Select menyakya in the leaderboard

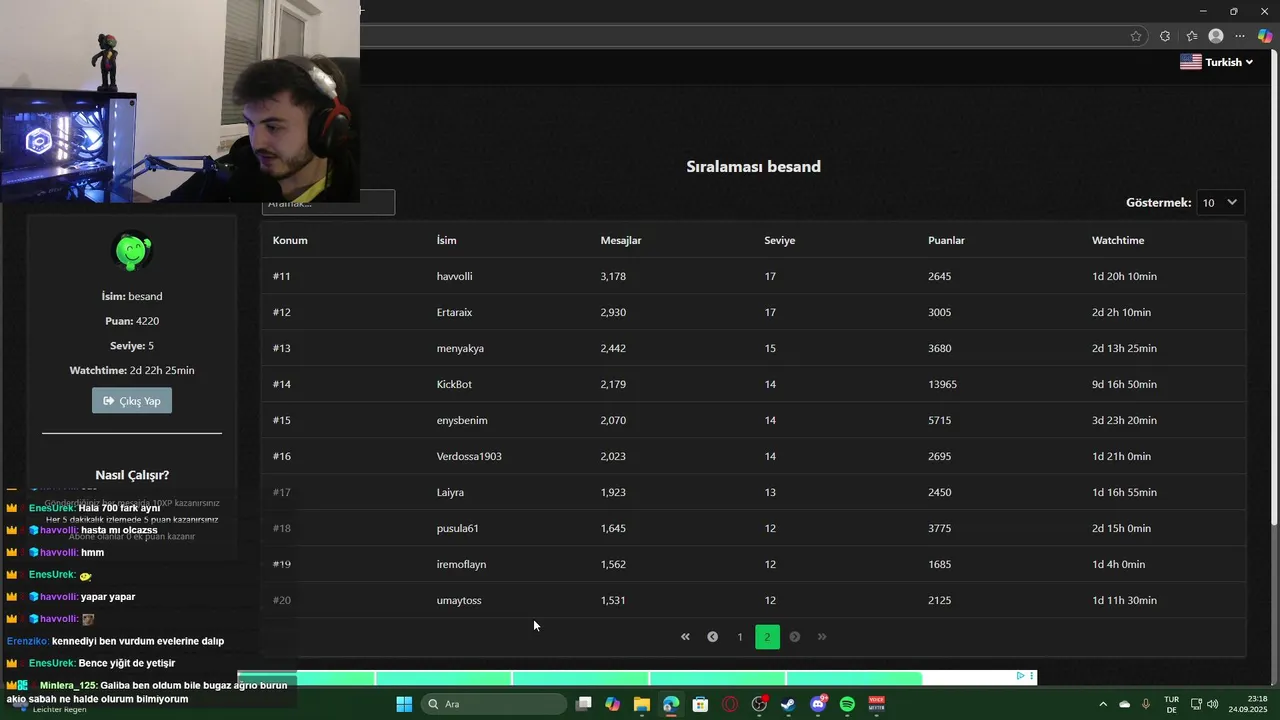[x=460, y=348]
